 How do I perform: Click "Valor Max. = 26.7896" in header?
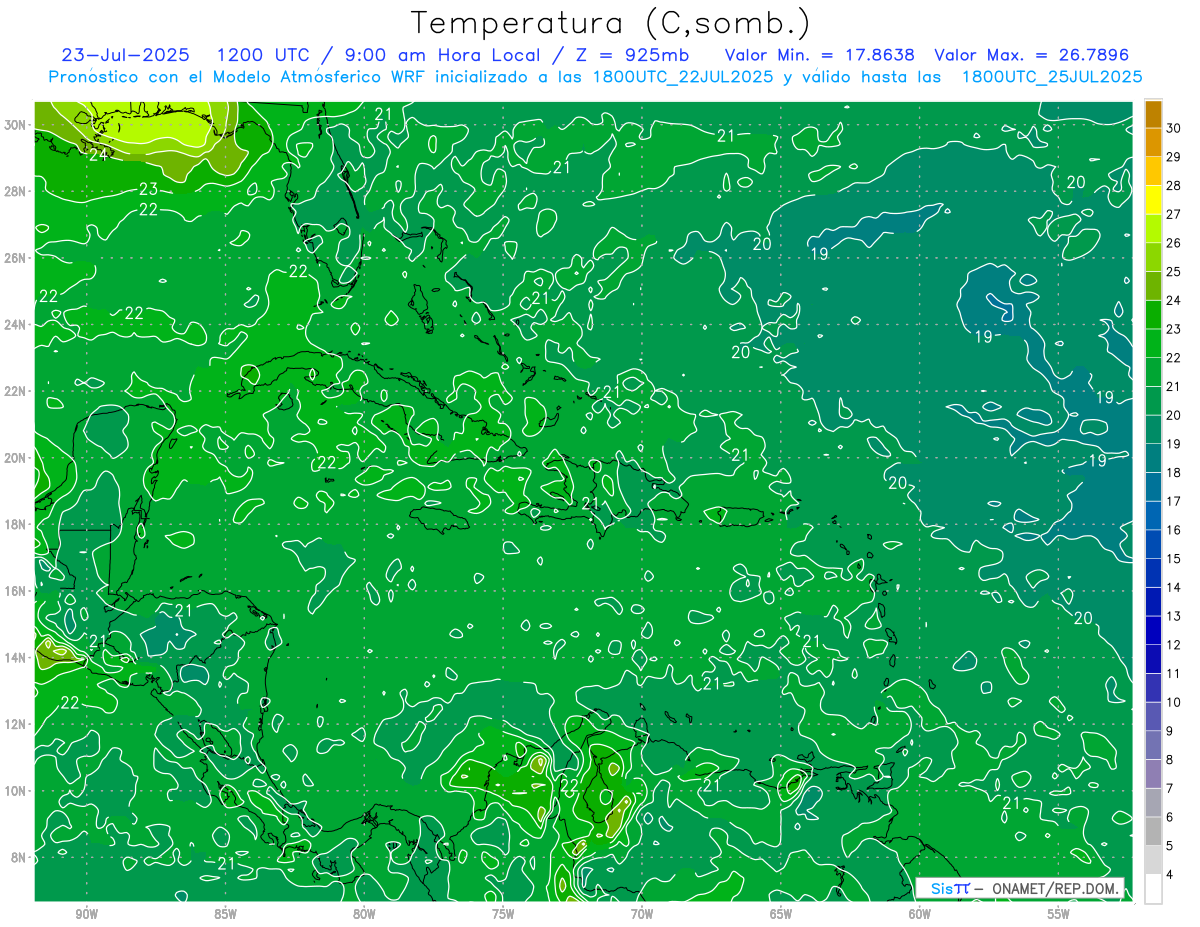point(1032,55)
